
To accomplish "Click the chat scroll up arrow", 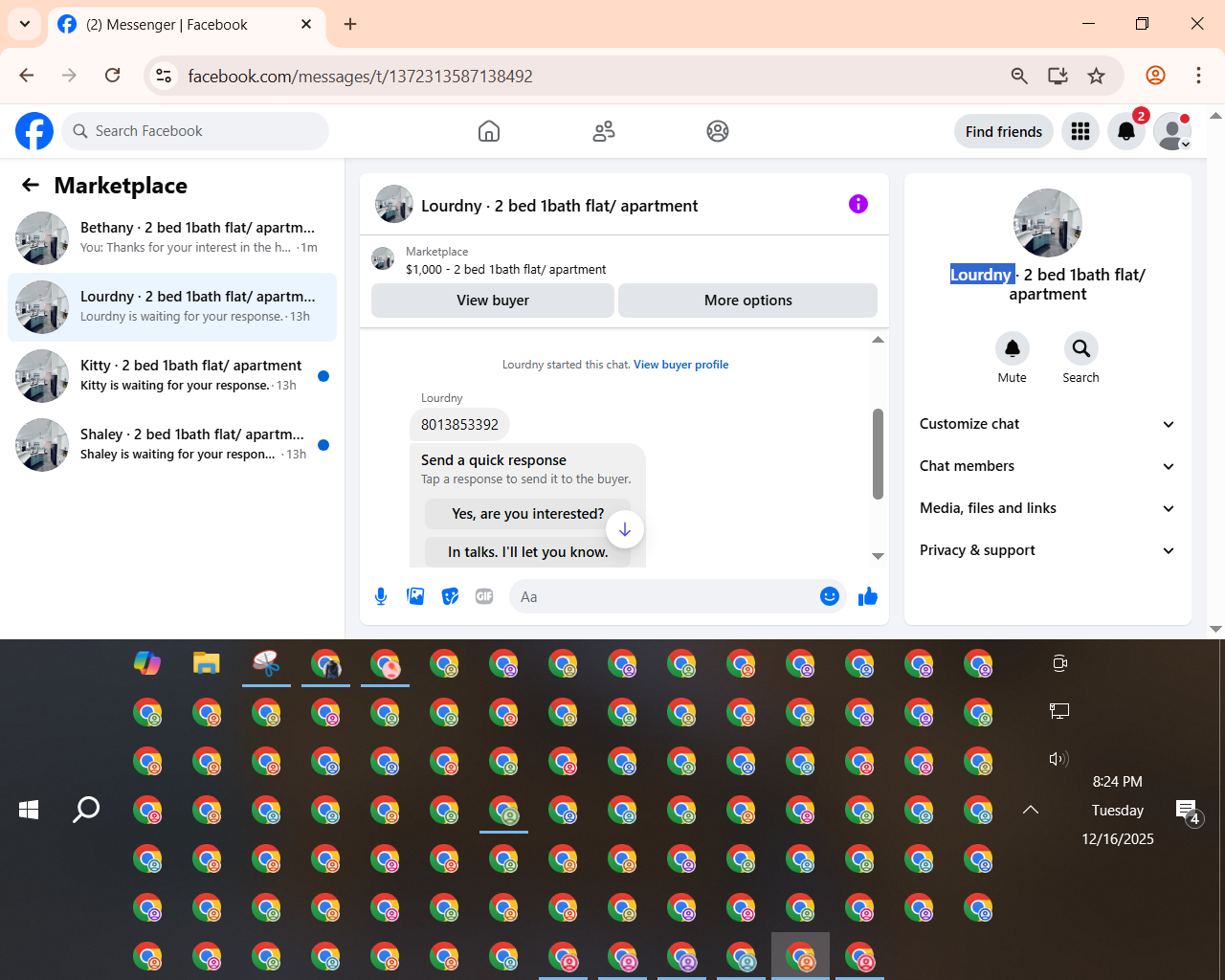I will [x=878, y=340].
